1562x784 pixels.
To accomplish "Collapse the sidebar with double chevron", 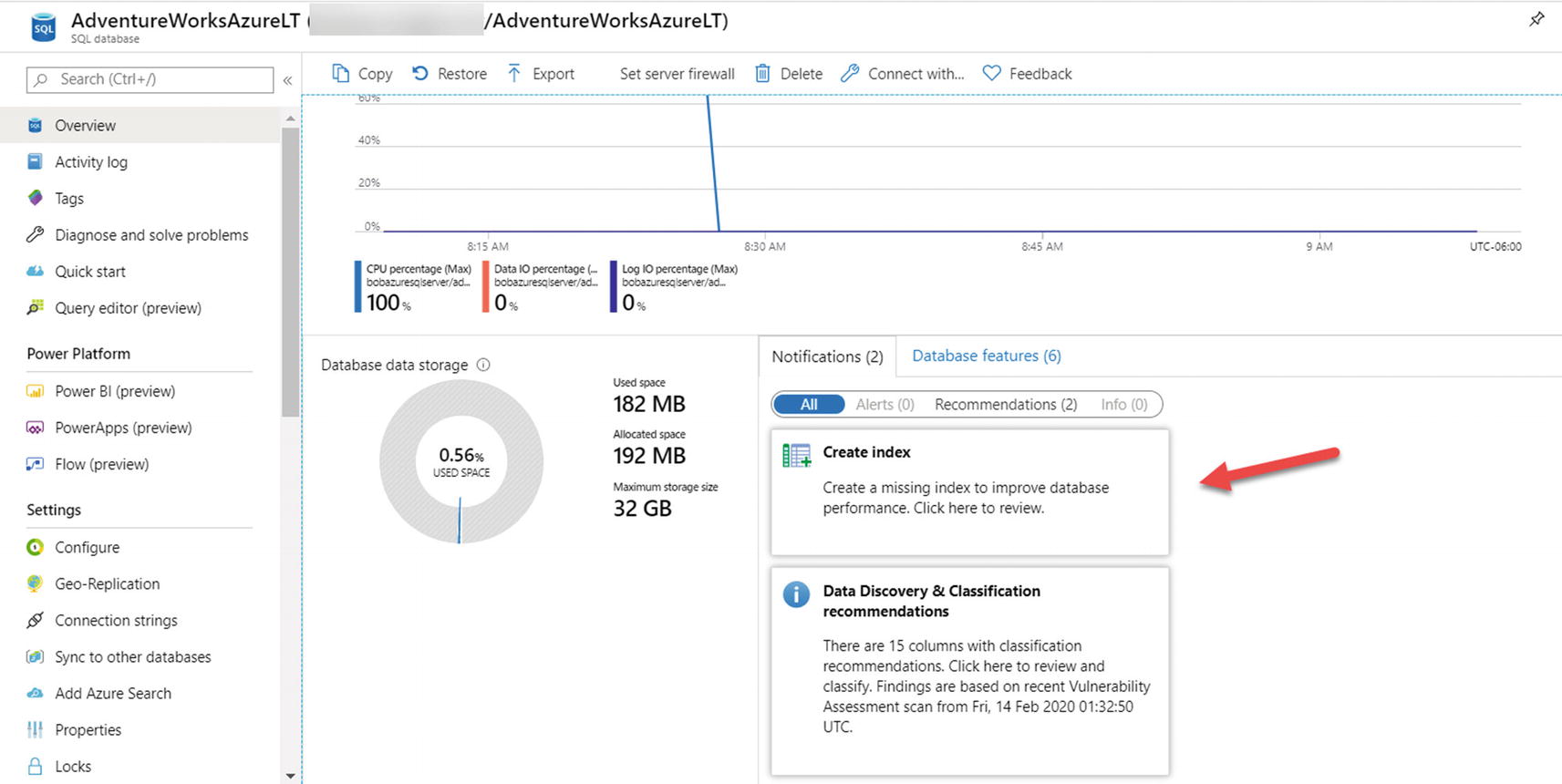I will click(287, 80).
